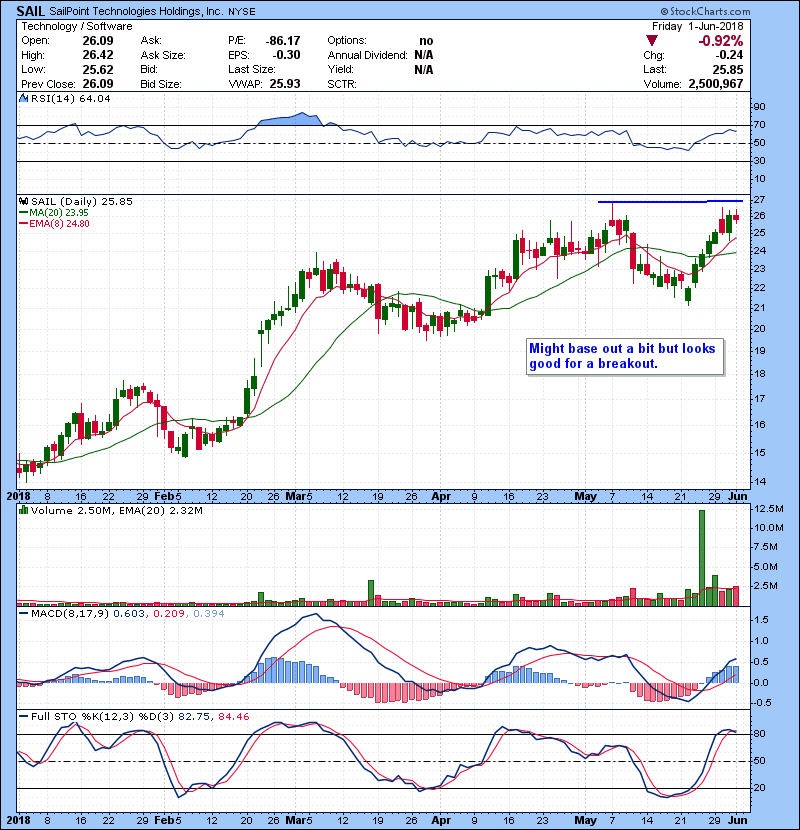Click the 80 label on stochastic axis
Viewport: 800px width, 830px height.
(x=759, y=734)
